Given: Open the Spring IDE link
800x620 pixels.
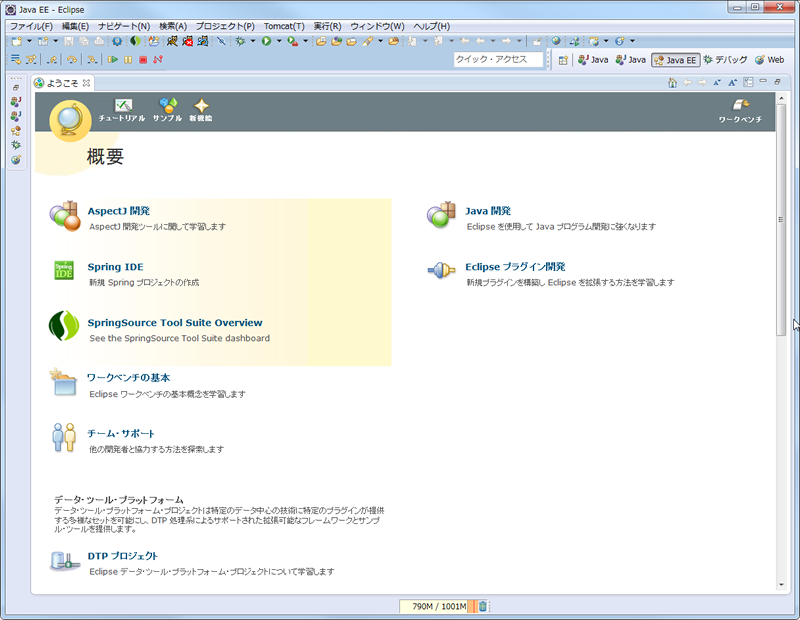Looking at the screenshot, I should (x=115, y=267).
